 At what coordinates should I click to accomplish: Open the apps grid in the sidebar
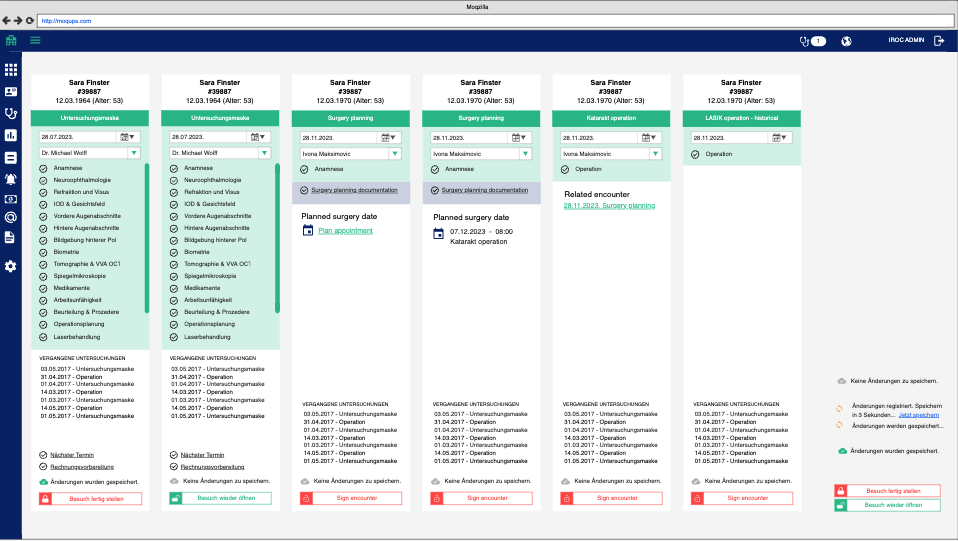[x=11, y=70]
